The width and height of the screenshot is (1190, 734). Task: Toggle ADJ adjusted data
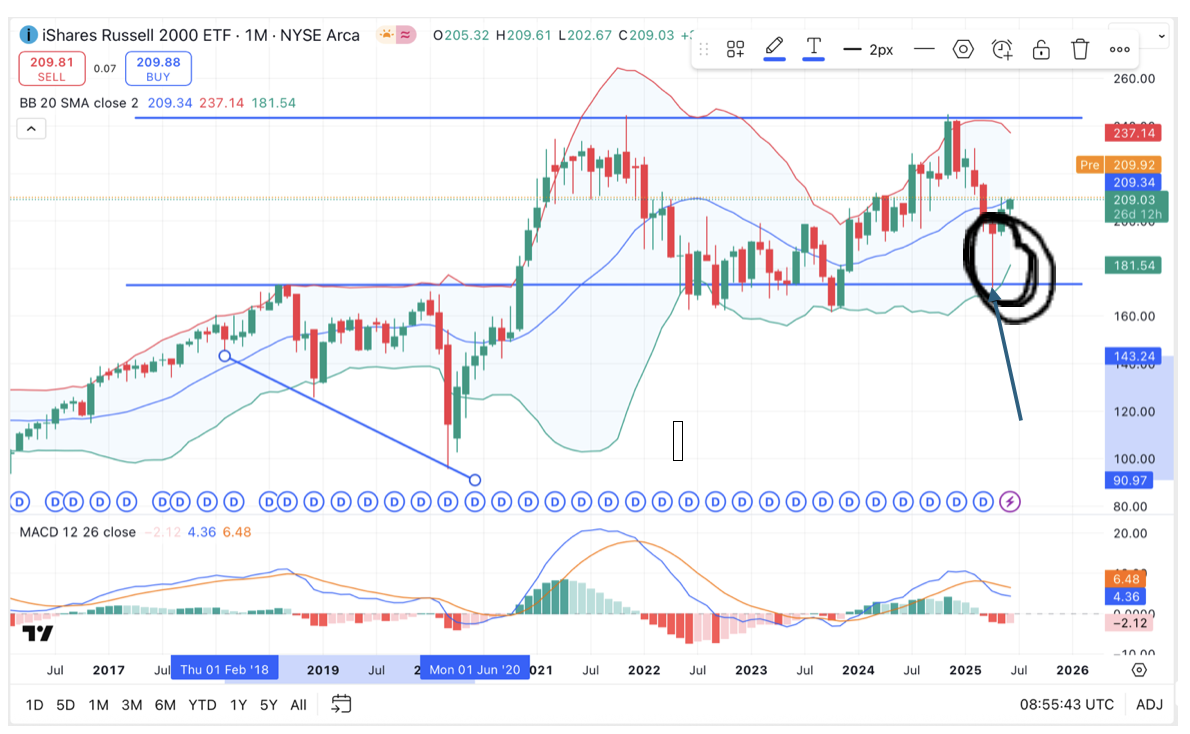tap(1149, 705)
